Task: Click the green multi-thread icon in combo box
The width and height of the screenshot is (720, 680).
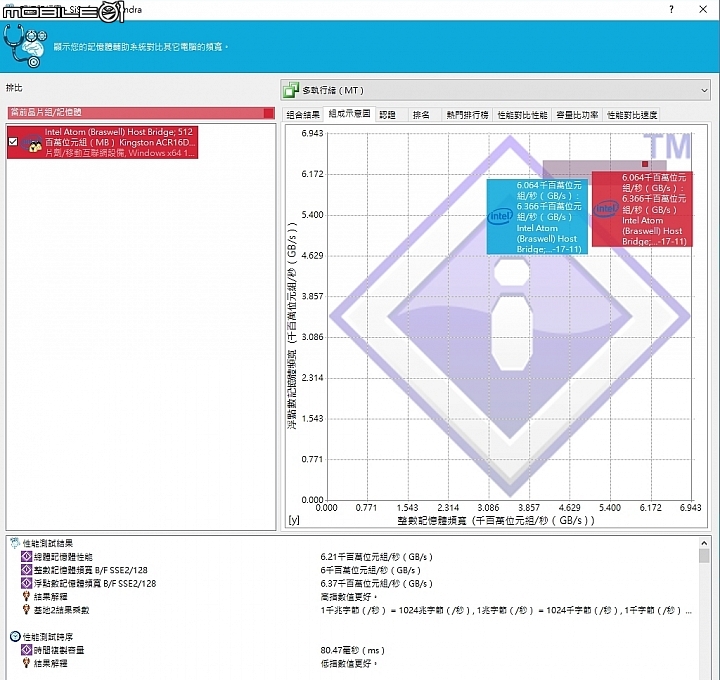Action: [x=291, y=90]
